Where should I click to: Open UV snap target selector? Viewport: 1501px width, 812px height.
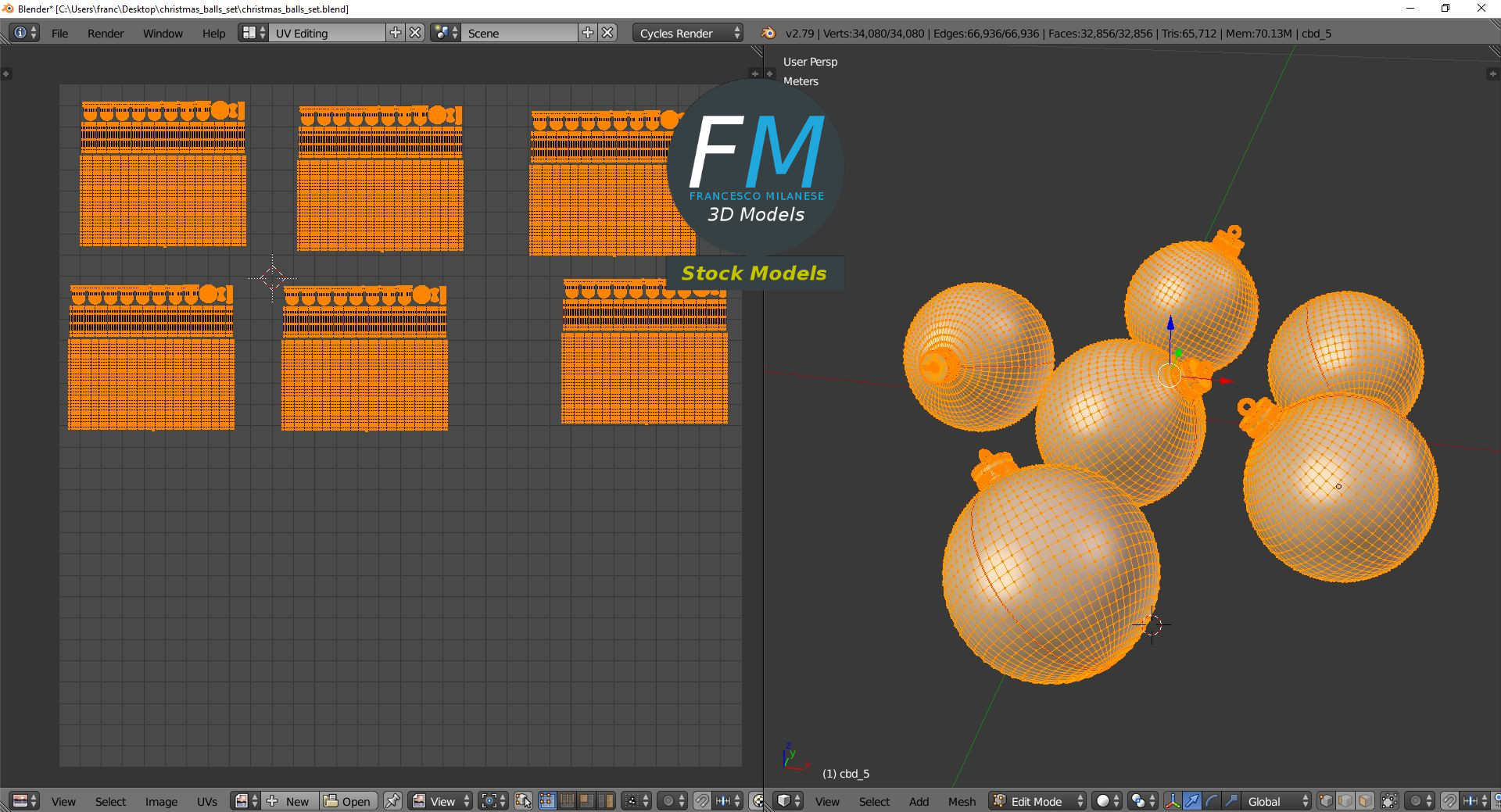coord(728,801)
